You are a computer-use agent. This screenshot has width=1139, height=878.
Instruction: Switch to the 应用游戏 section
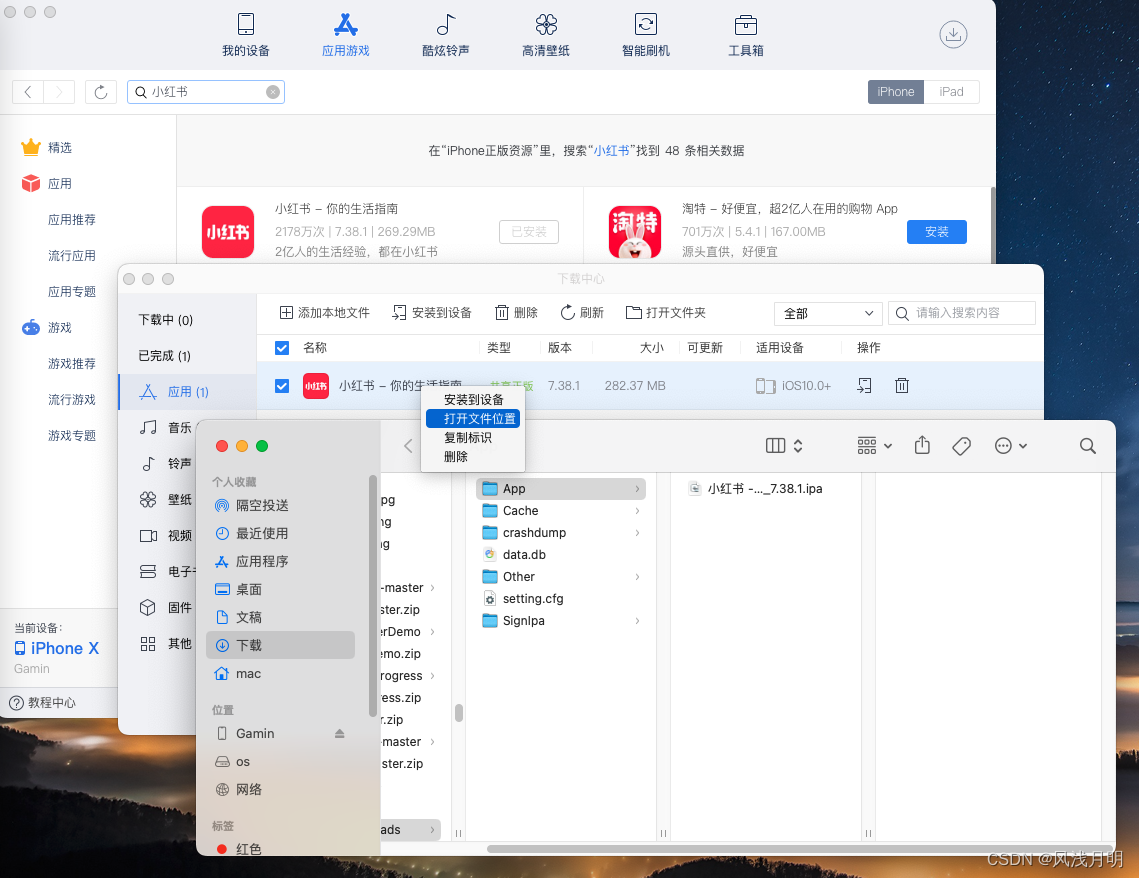click(x=346, y=34)
